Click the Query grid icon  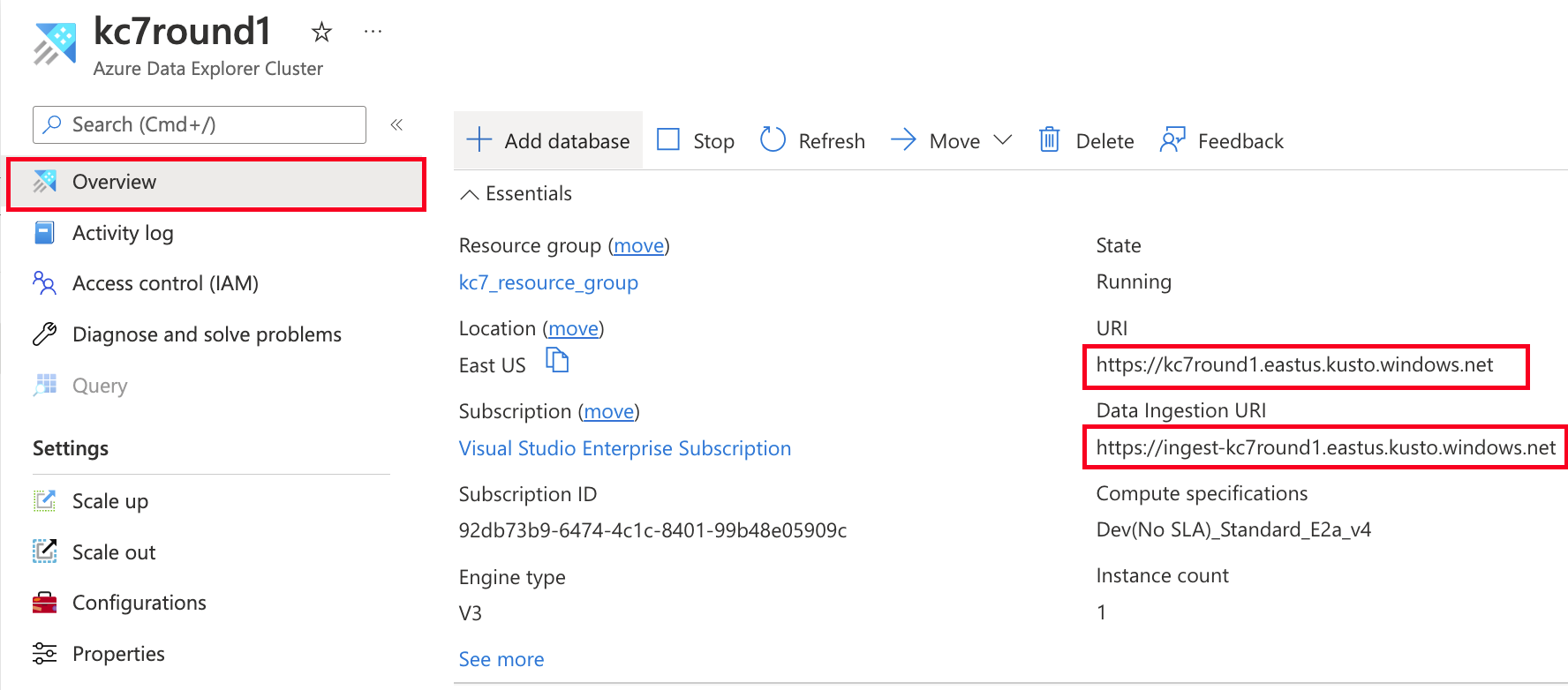click(45, 385)
